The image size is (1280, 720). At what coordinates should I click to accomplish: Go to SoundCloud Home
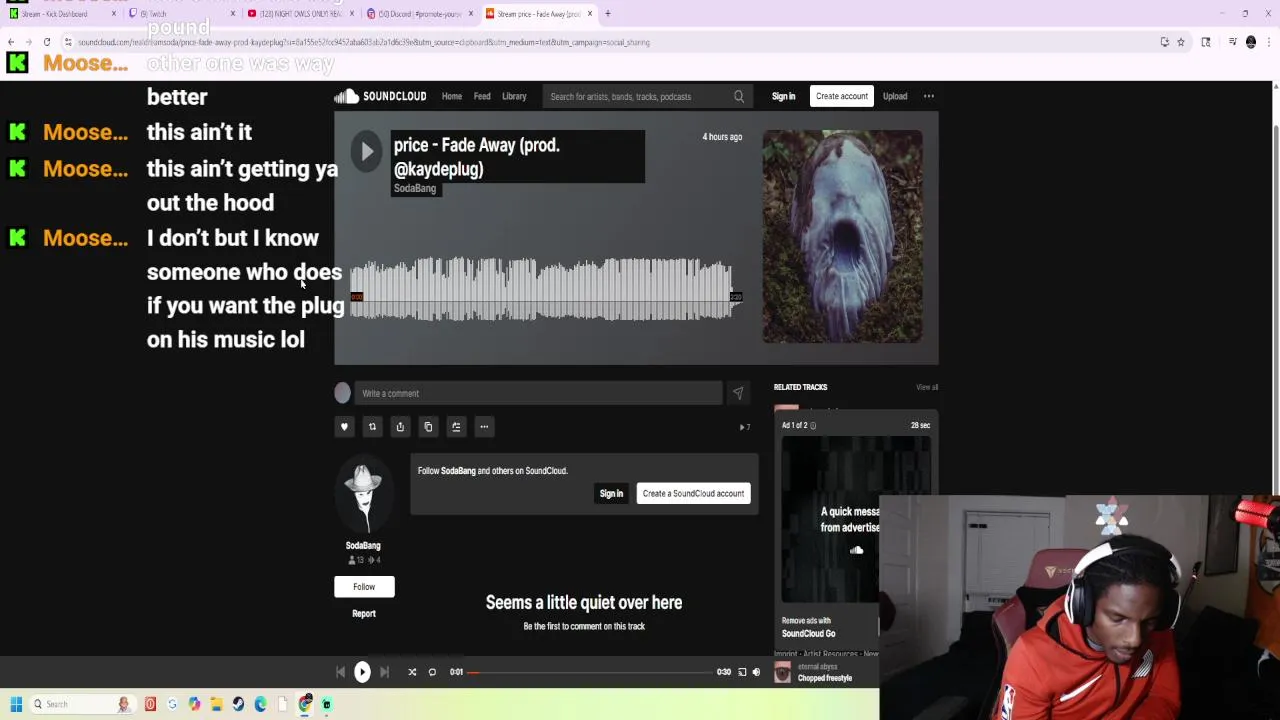click(452, 96)
